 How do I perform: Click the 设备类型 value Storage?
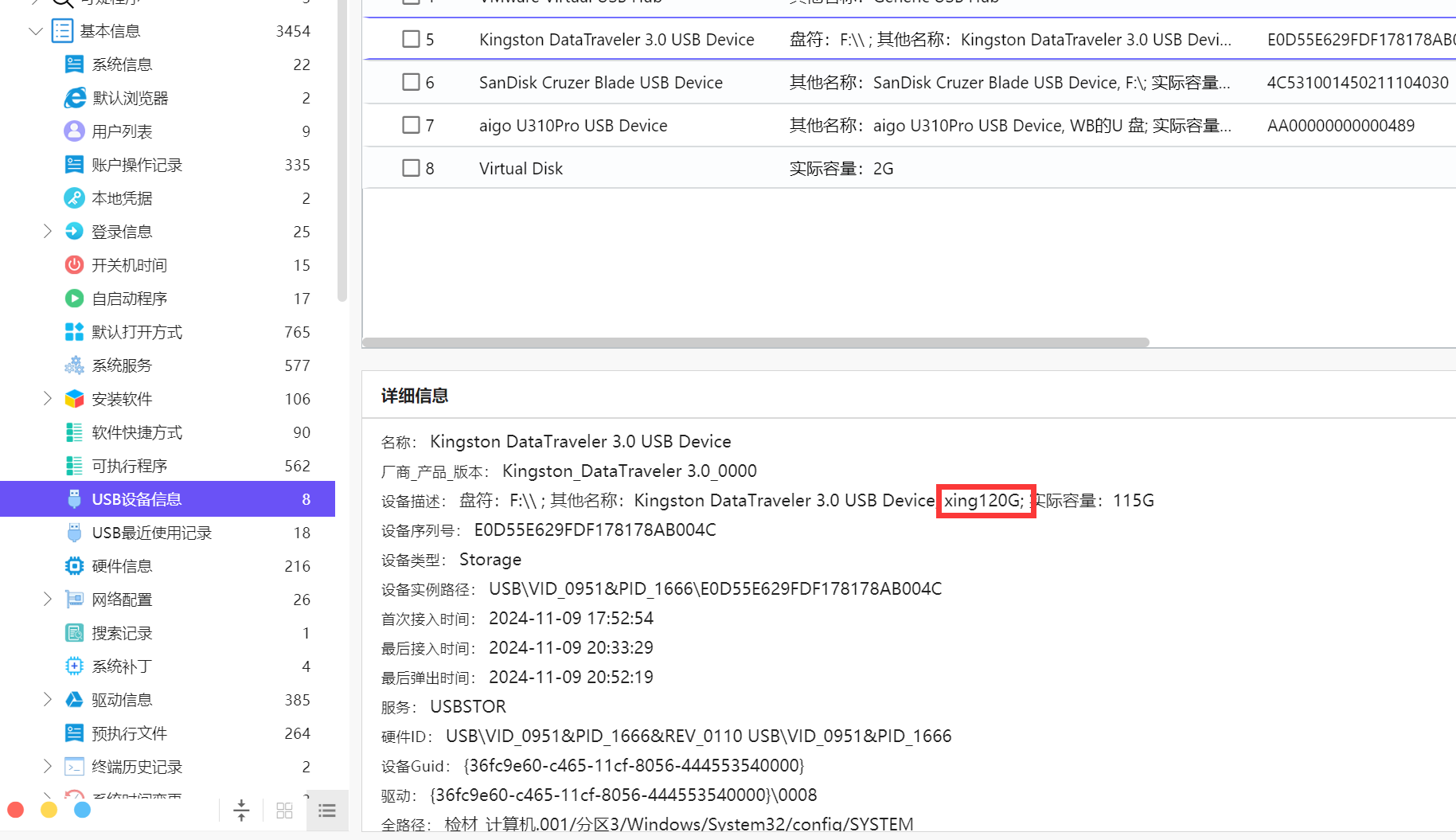tap(490, 559)
